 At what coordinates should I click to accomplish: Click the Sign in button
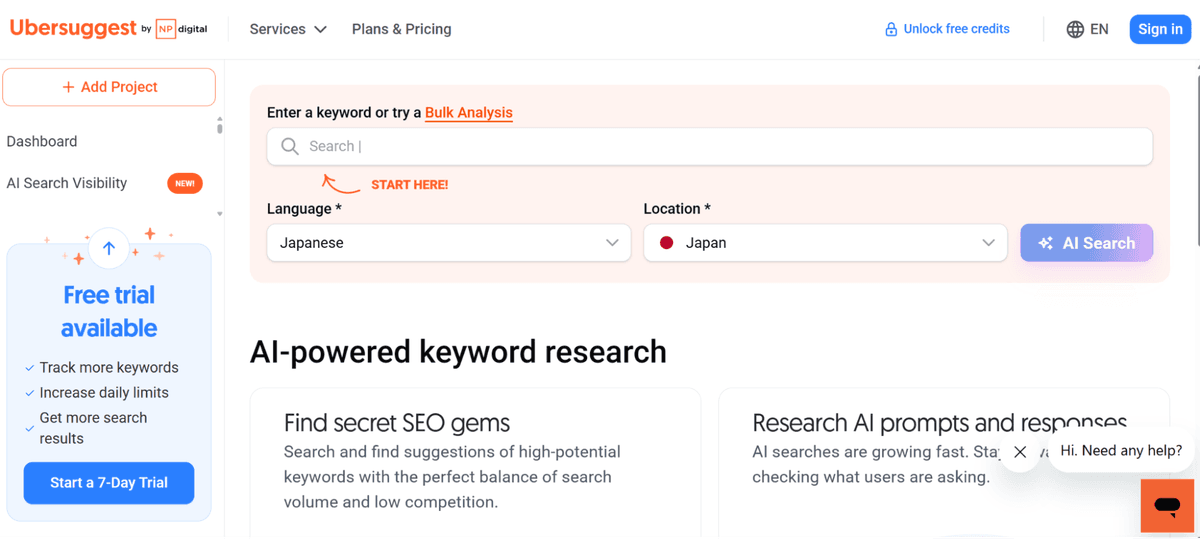(x=1160, y=29)
